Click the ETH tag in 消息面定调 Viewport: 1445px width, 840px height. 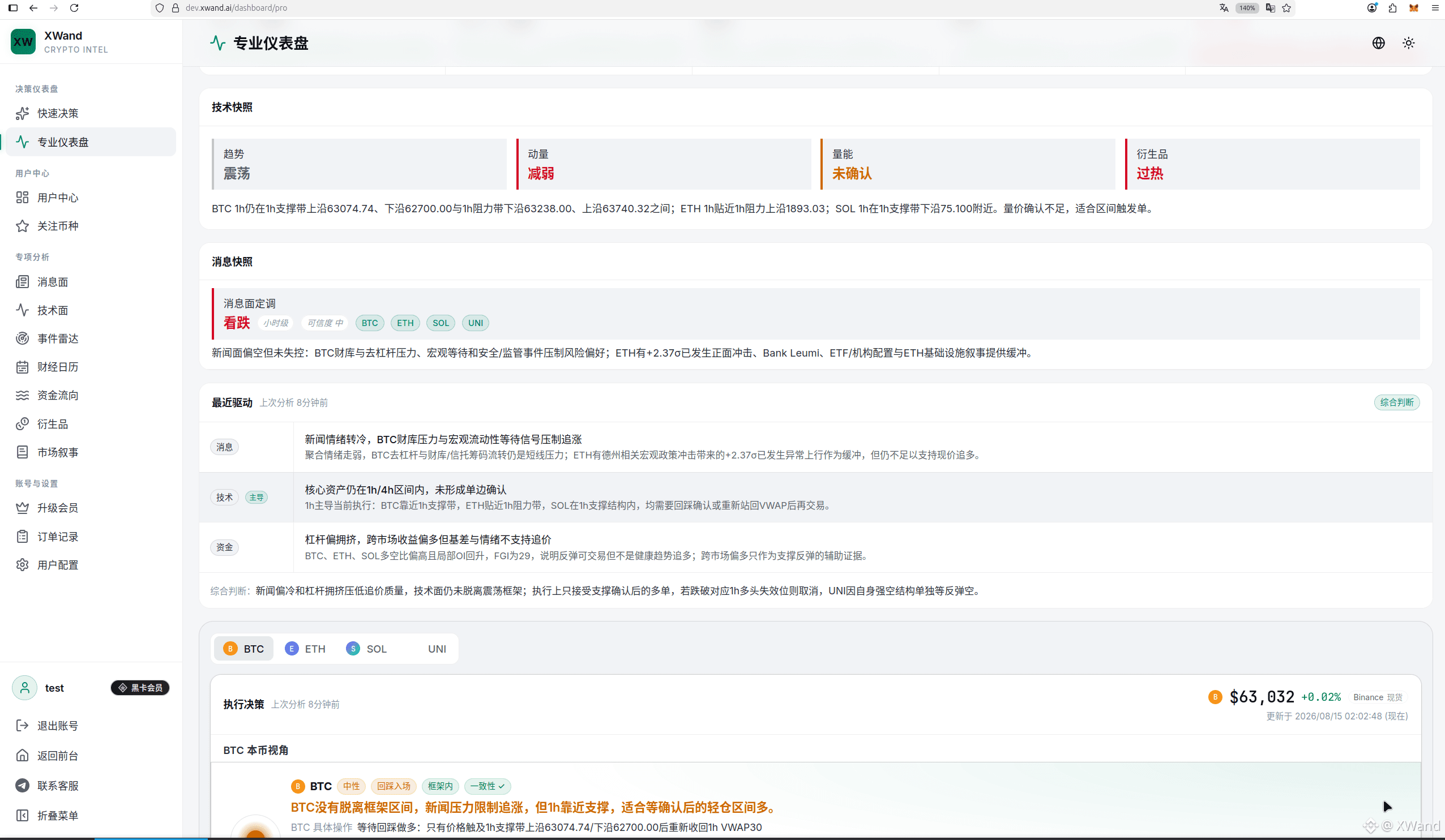[x=405, y=323]
